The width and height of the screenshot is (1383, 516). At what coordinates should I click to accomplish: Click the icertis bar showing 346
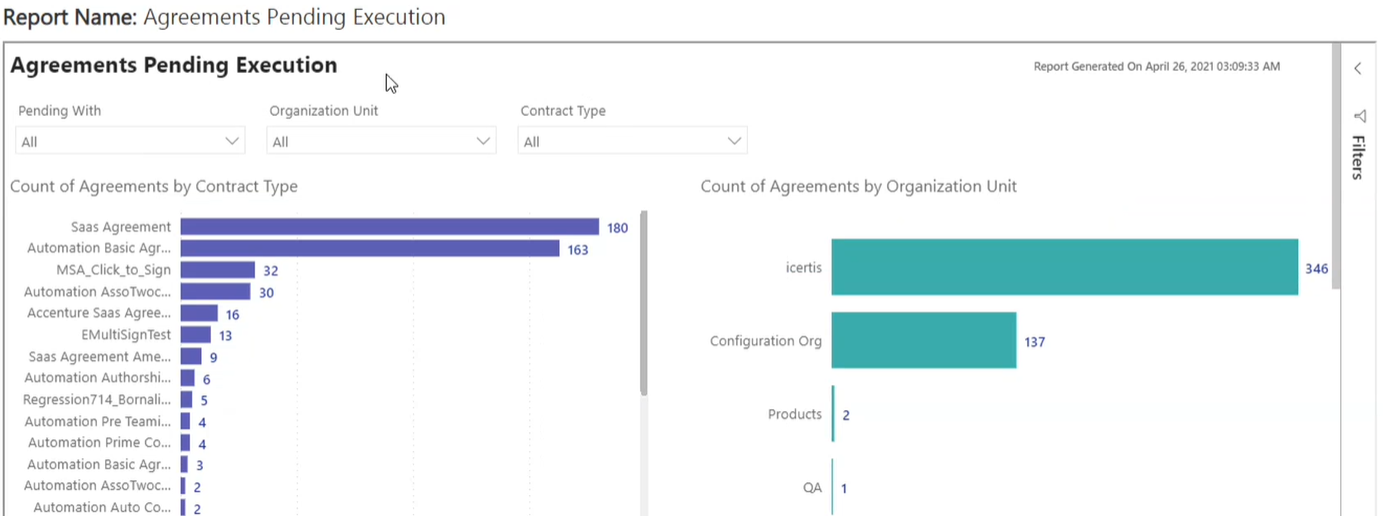click(x=1064, y=267)
